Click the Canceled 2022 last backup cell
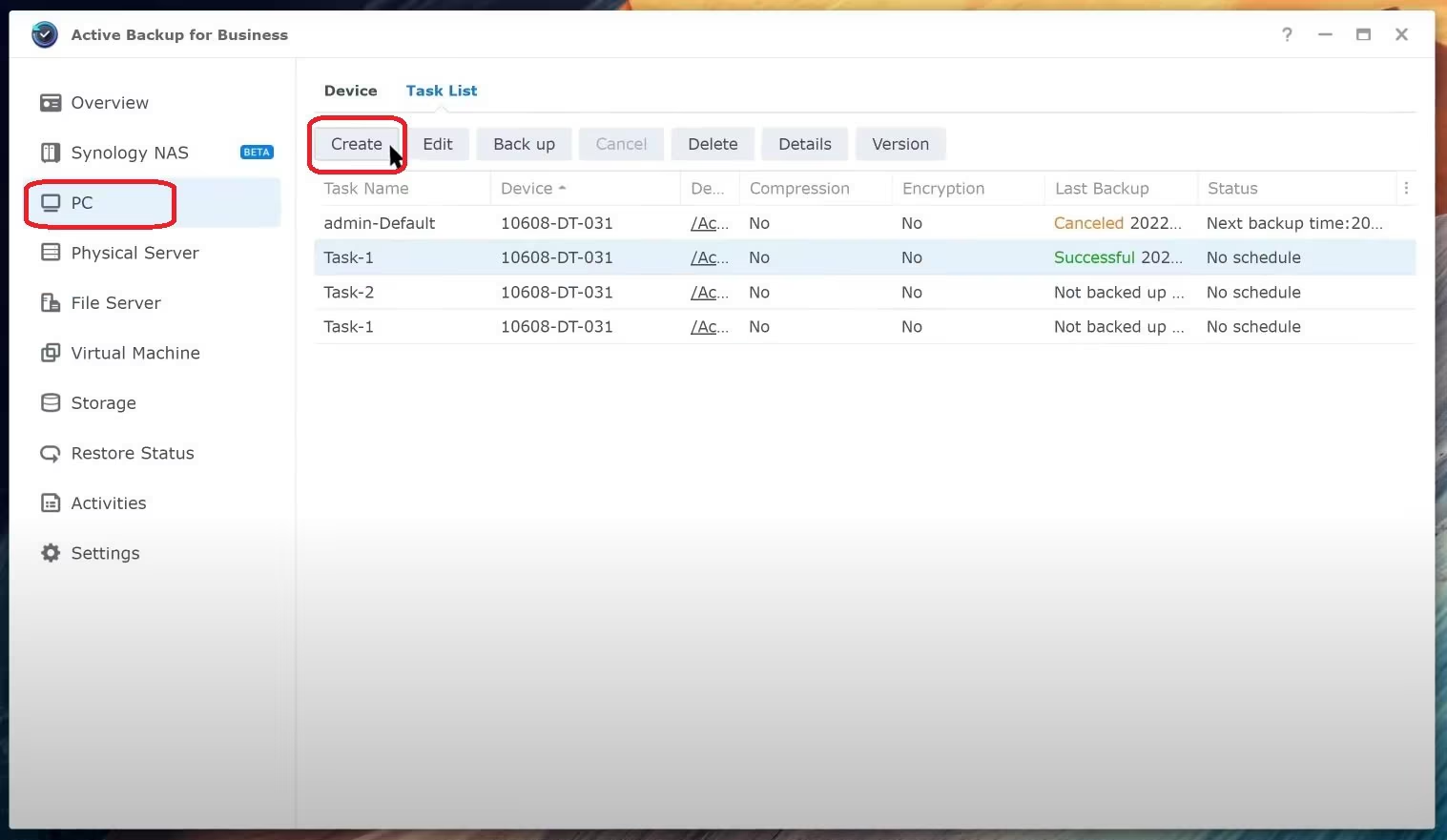 (x=1117, y=223)
